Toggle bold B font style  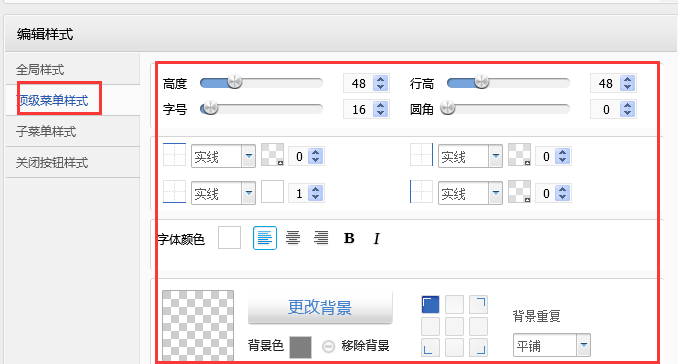coord(349,238)
